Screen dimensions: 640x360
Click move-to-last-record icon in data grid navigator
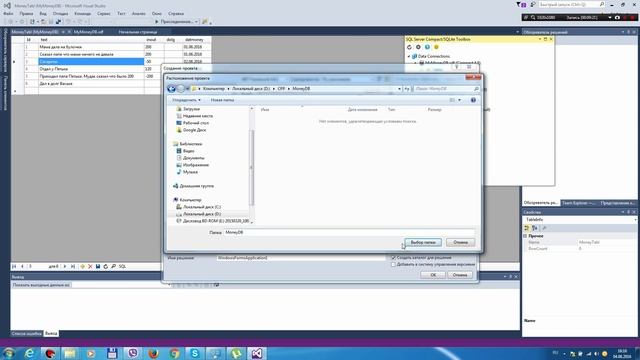tap(73, 267)
